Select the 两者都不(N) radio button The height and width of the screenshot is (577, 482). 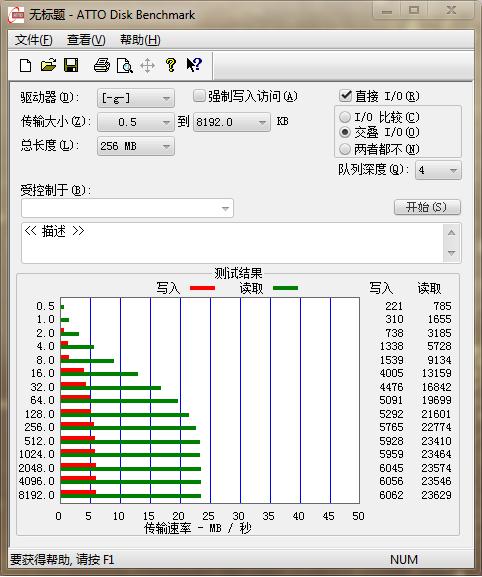click(x=345, y=149)
